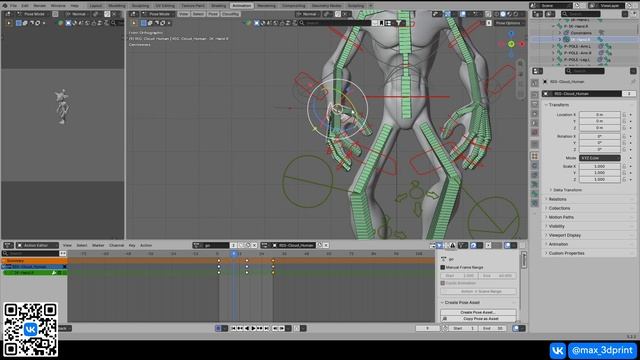Open Pose Mode dropdown in main viewport
This screenshot has width=640, height=360.
click(157, 14)
